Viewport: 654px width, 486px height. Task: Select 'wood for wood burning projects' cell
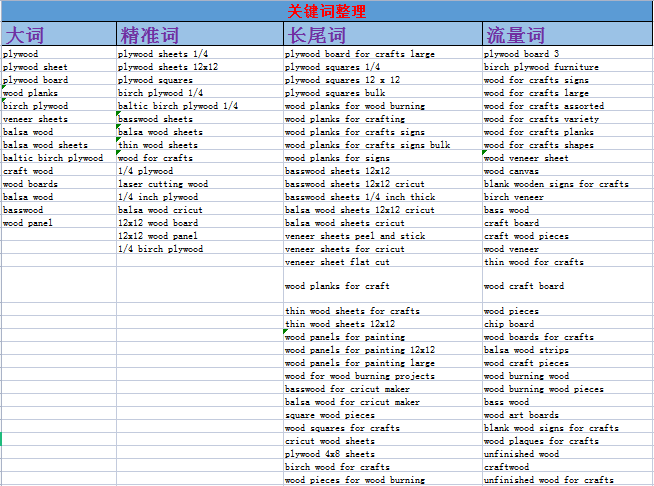[383, 376]
